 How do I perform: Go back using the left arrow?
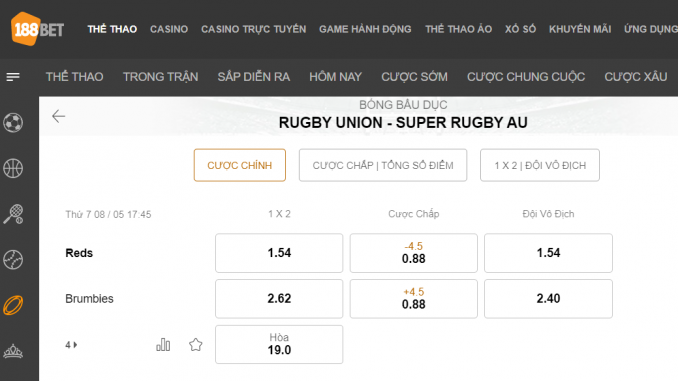[x=58, y=116]
